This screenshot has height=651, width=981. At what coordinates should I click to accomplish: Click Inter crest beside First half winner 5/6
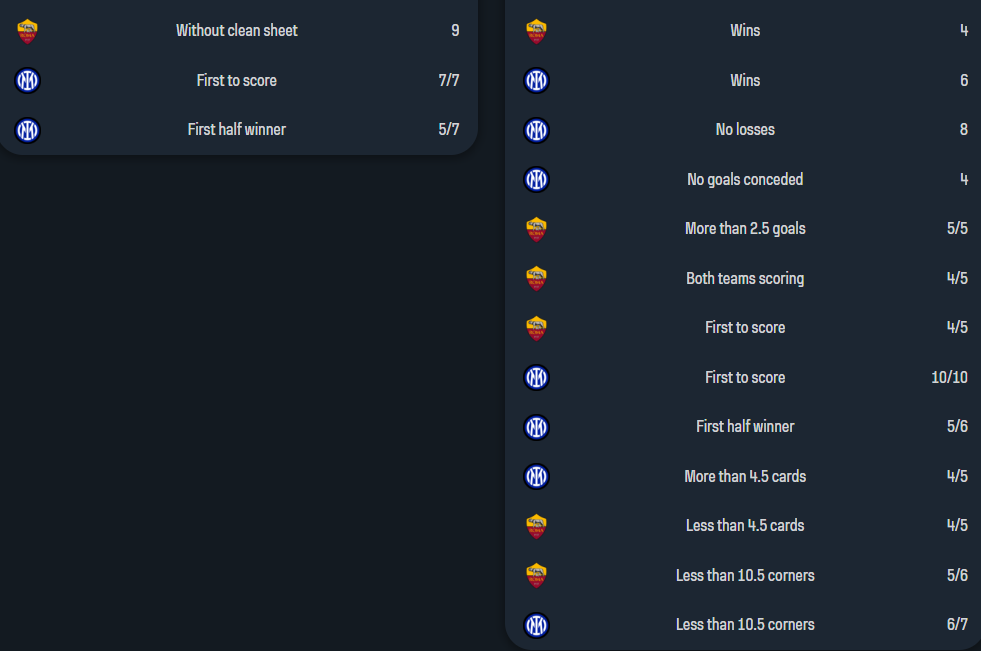[x=537, y=427]
